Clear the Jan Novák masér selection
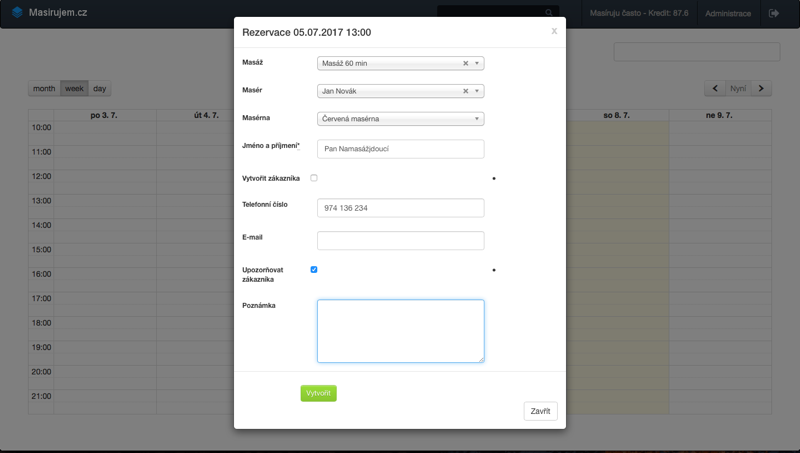This screenshot has width=800, height=453. [465, 91]
